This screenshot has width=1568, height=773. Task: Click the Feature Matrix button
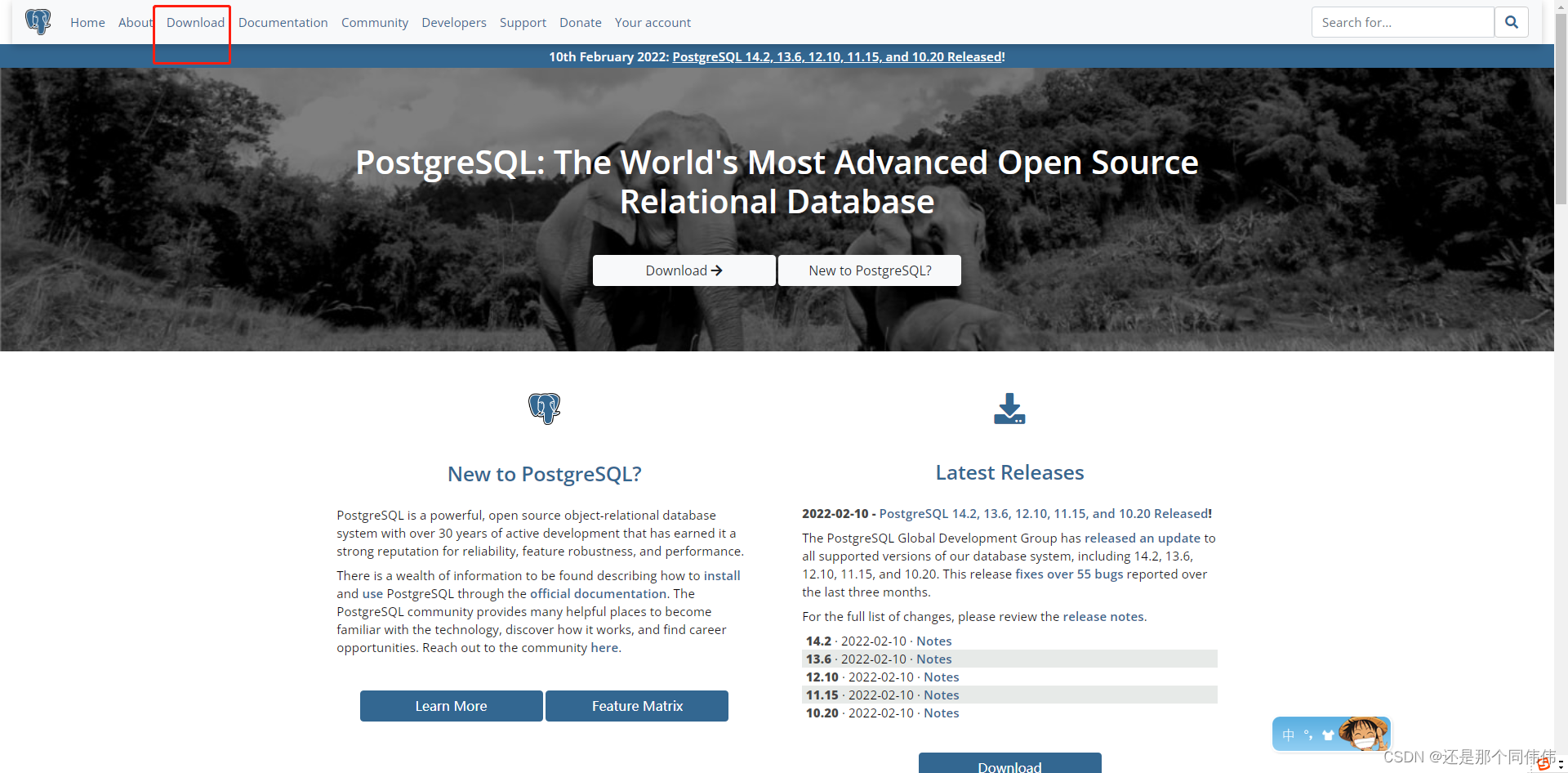pyautogui.click(x=637, y=706)
